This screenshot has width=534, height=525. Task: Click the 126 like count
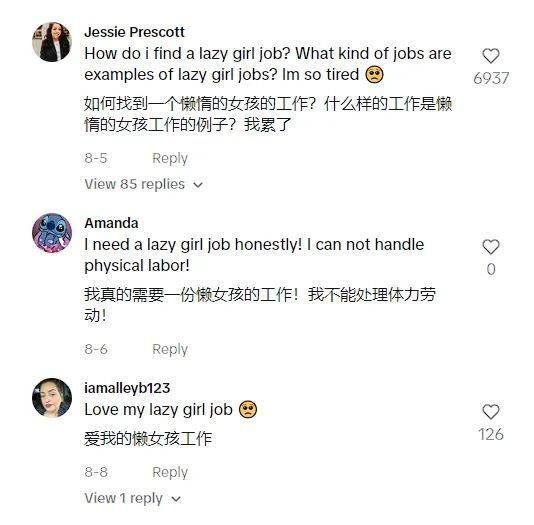tap(491, 434)
